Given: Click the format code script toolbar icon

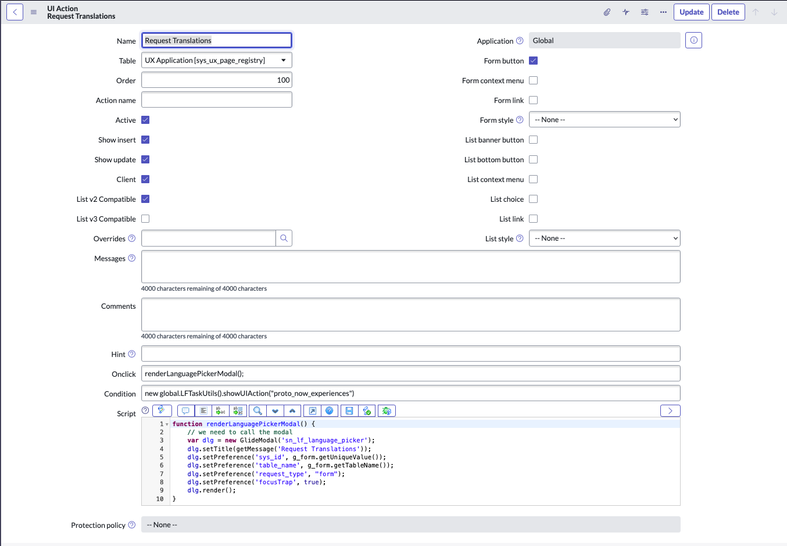Looking at the screenshot, I should pyautogui.click(x=203, y=411).
